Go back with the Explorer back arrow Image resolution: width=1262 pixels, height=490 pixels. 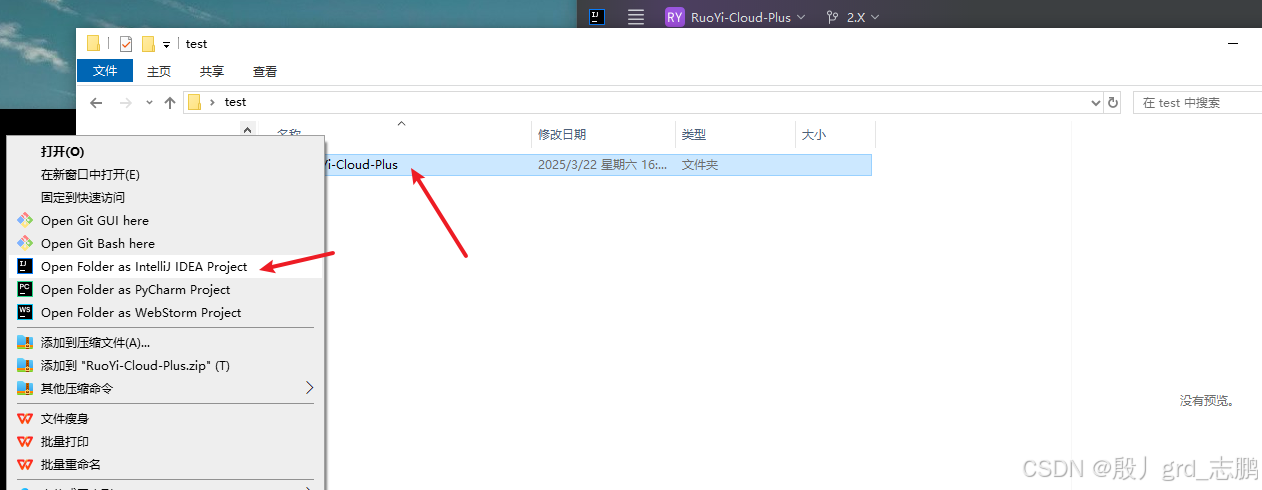point(96,102)
